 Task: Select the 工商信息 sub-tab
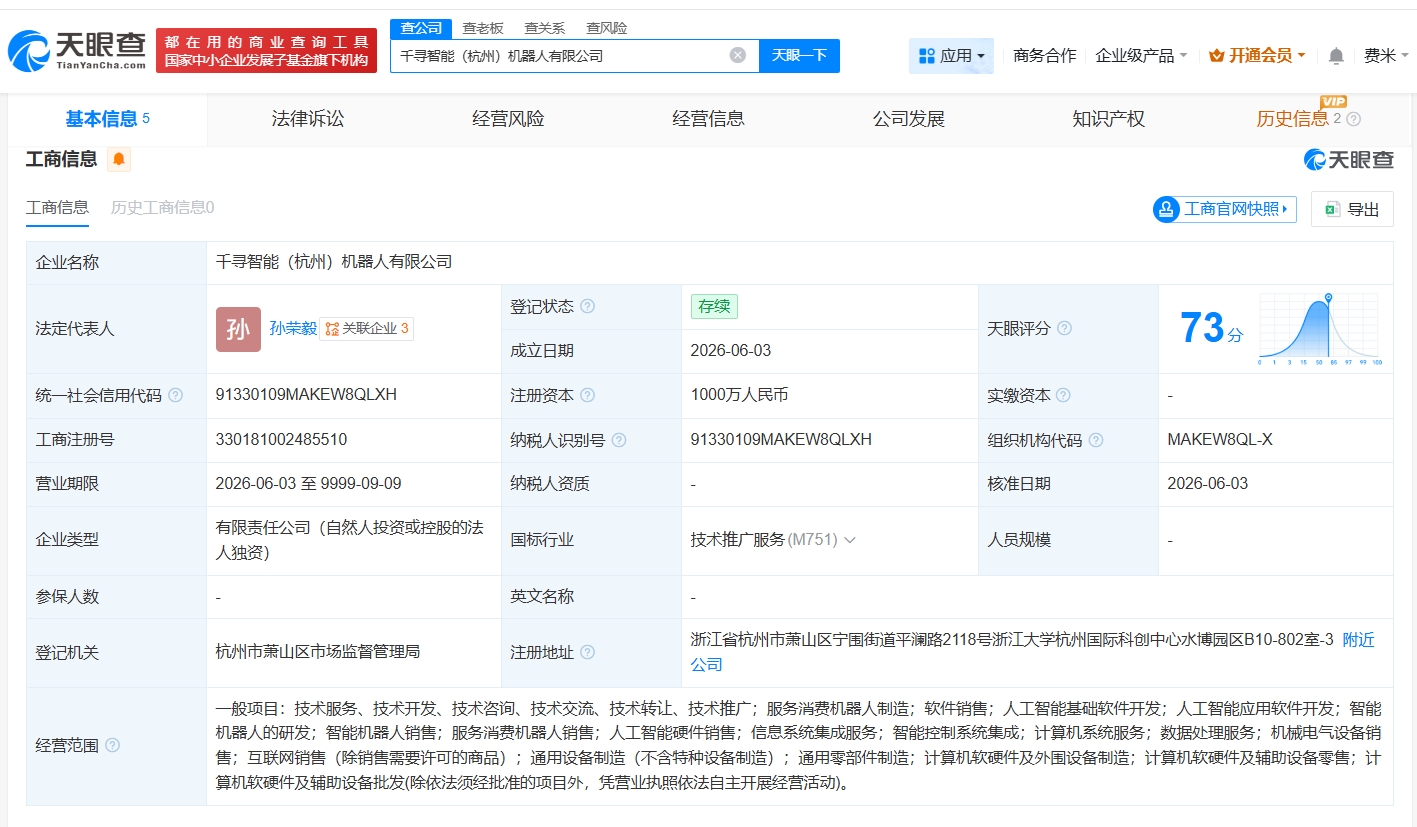pos(57,207)
